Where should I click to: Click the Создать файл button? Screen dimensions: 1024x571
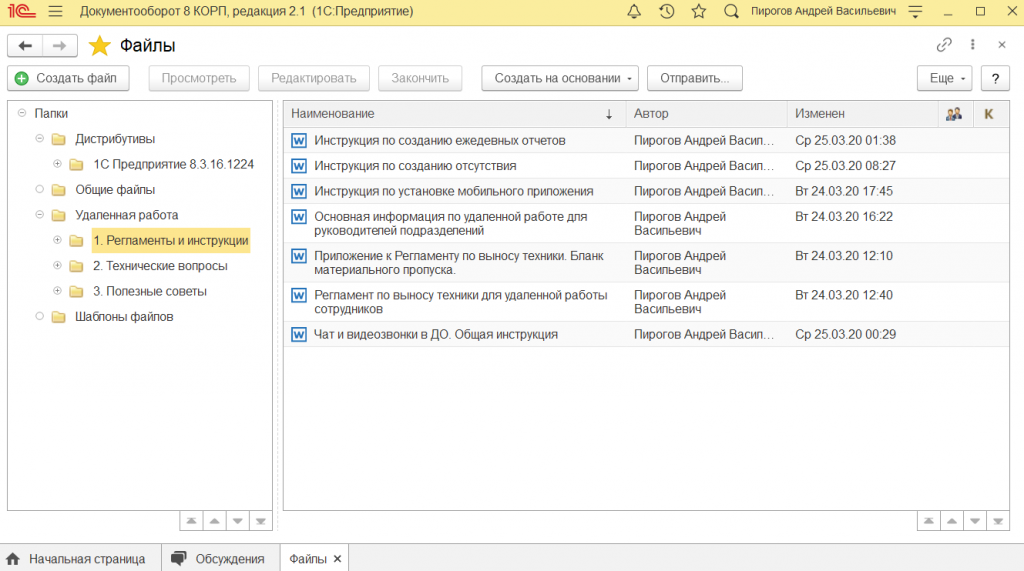[67, 78]
